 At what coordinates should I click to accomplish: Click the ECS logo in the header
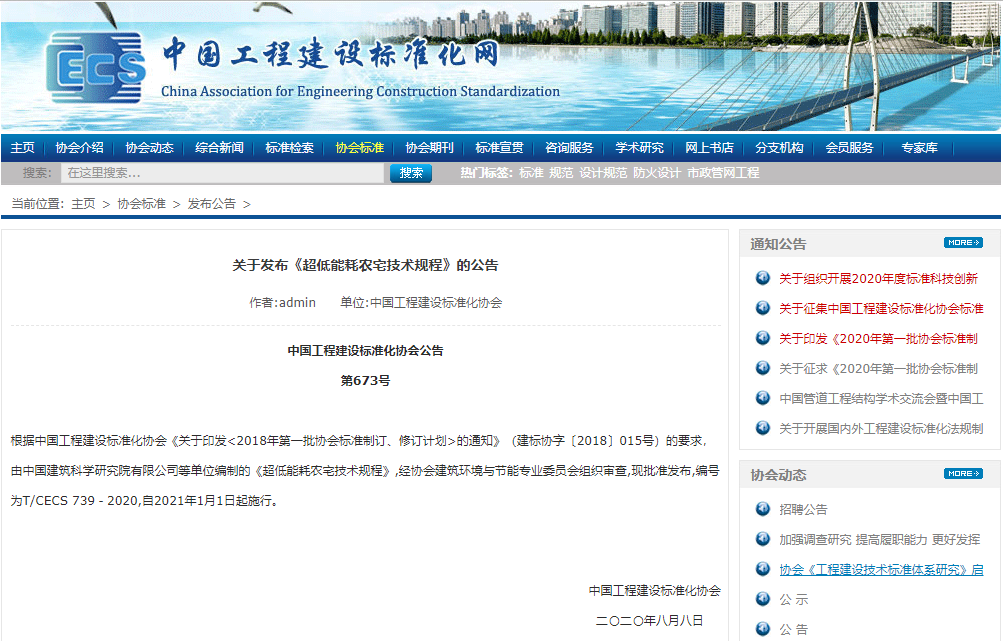96,68
